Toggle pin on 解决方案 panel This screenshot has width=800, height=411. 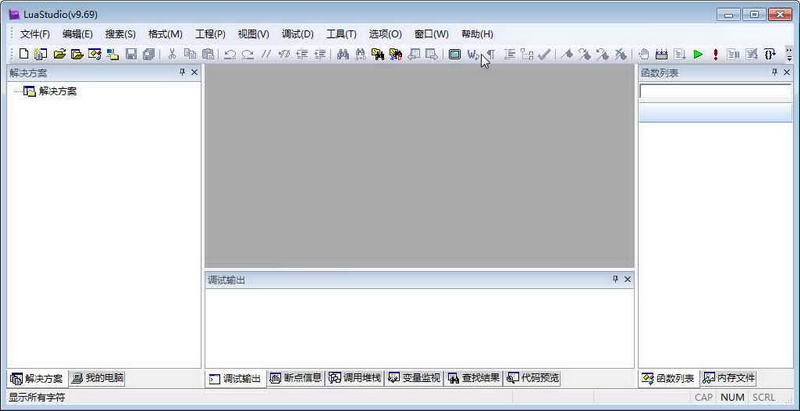(183, 72)
